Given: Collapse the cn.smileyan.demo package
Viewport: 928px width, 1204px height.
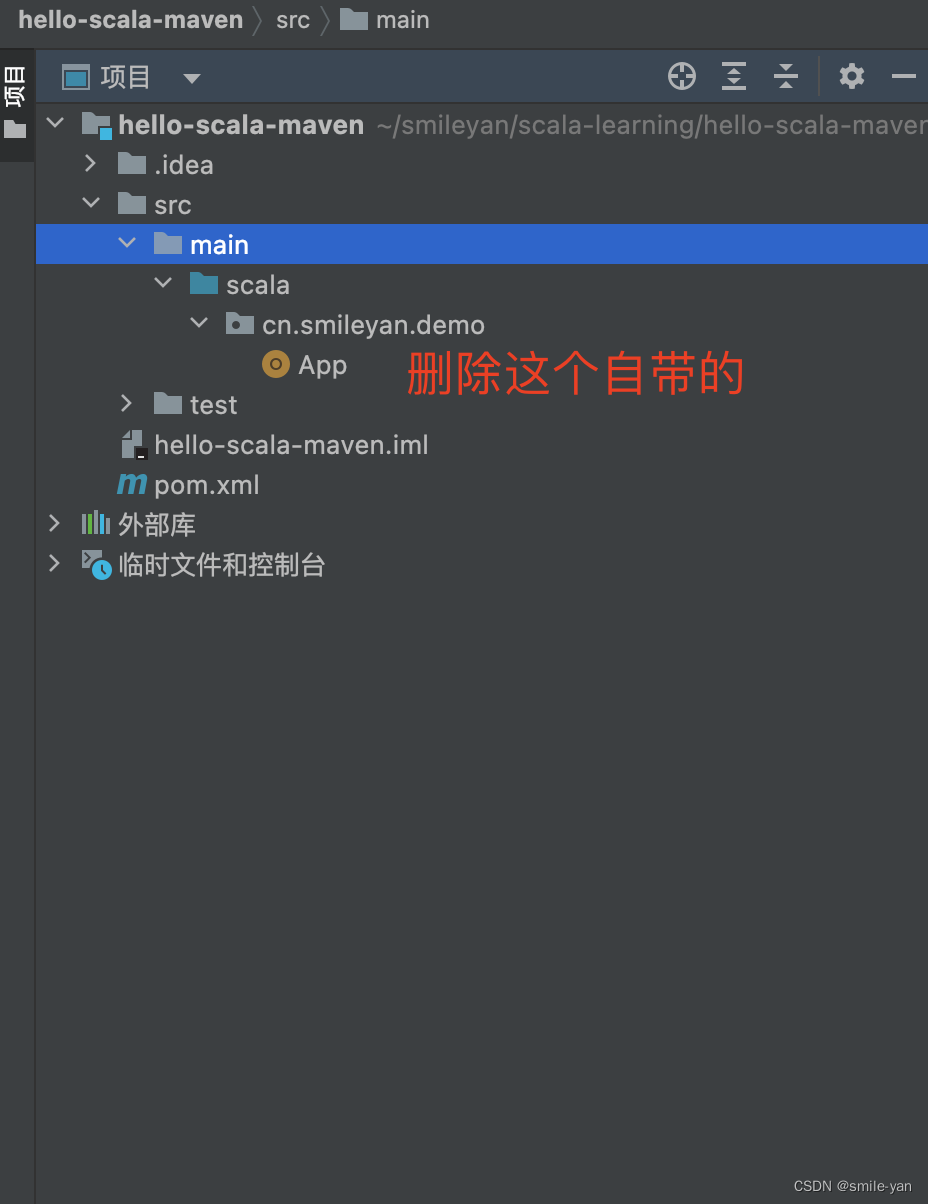Looking at the screenshot, I should 198,322.
